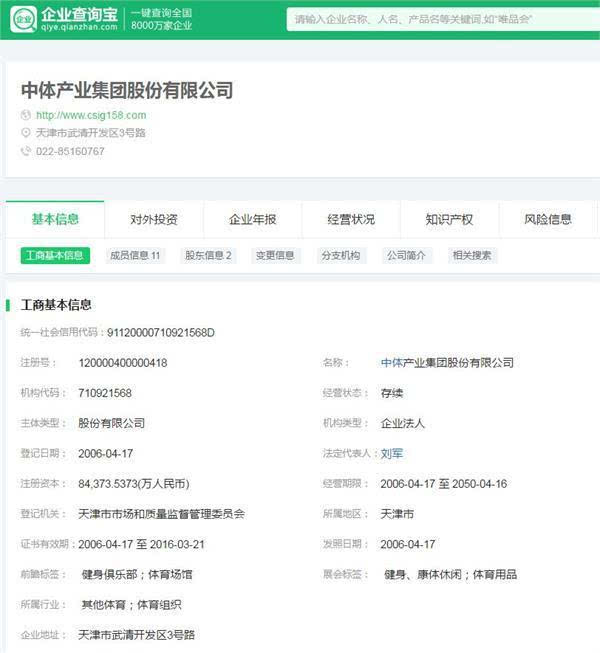Click registration authority 天津市市场和质量监督管理委员会
This screenshot has height=653, width=600.
click(162, 514)
